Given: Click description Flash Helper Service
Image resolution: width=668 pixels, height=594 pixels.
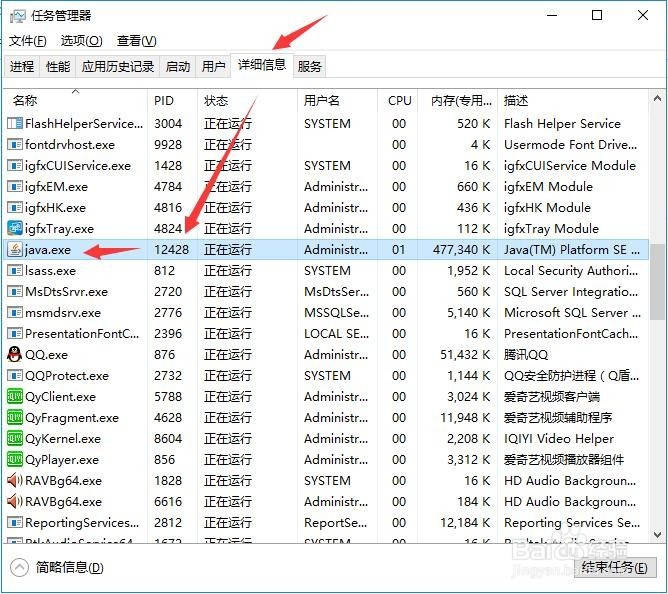Looking at the screenshot, I should click(562, 124).
